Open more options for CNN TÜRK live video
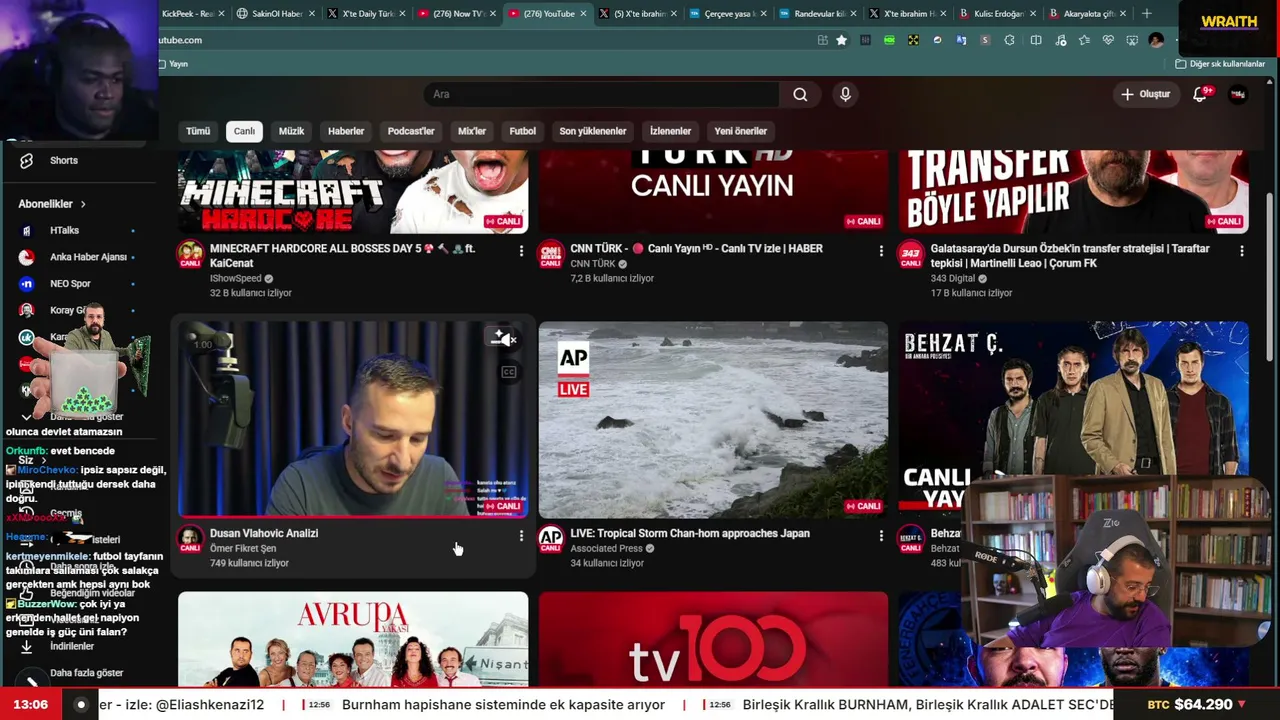 click(881, 251)
